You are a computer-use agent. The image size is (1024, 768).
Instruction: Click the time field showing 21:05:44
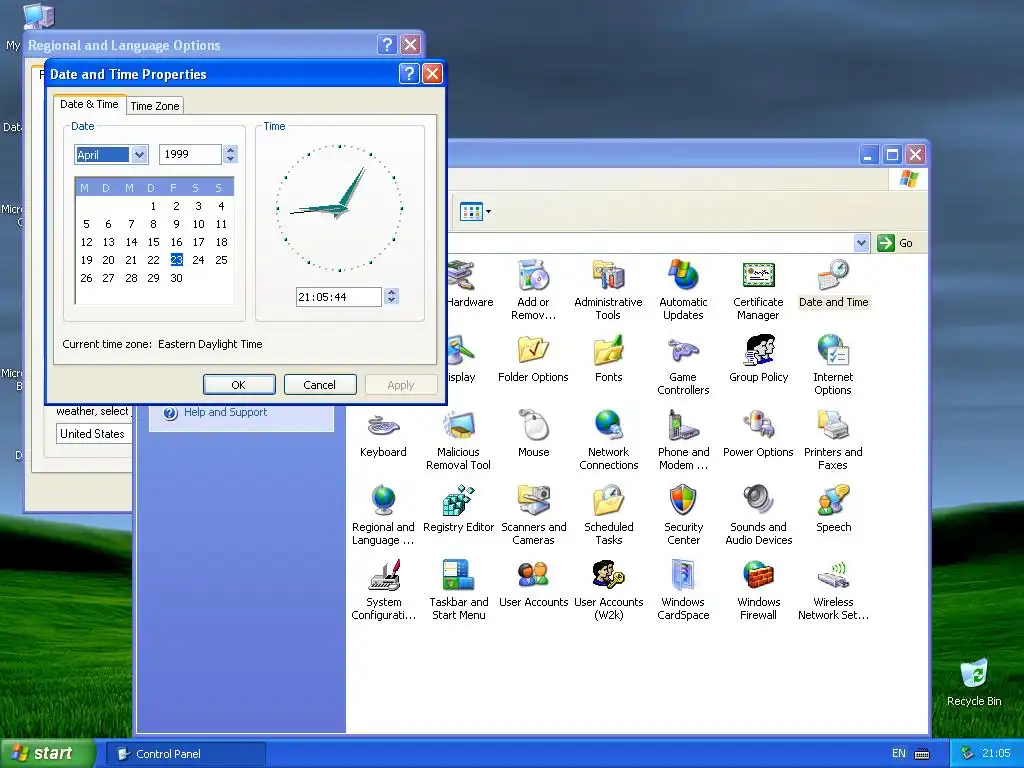[338, 296]
